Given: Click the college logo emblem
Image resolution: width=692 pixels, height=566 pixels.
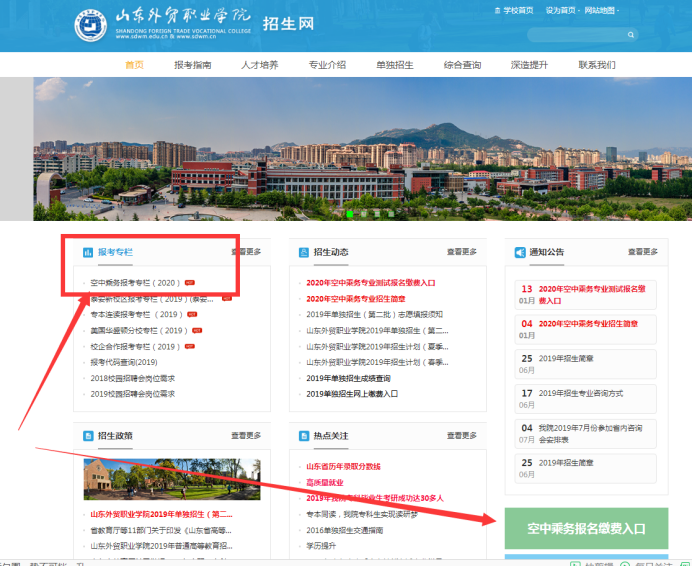Looking at the screenshot, I should click(93, 26).
